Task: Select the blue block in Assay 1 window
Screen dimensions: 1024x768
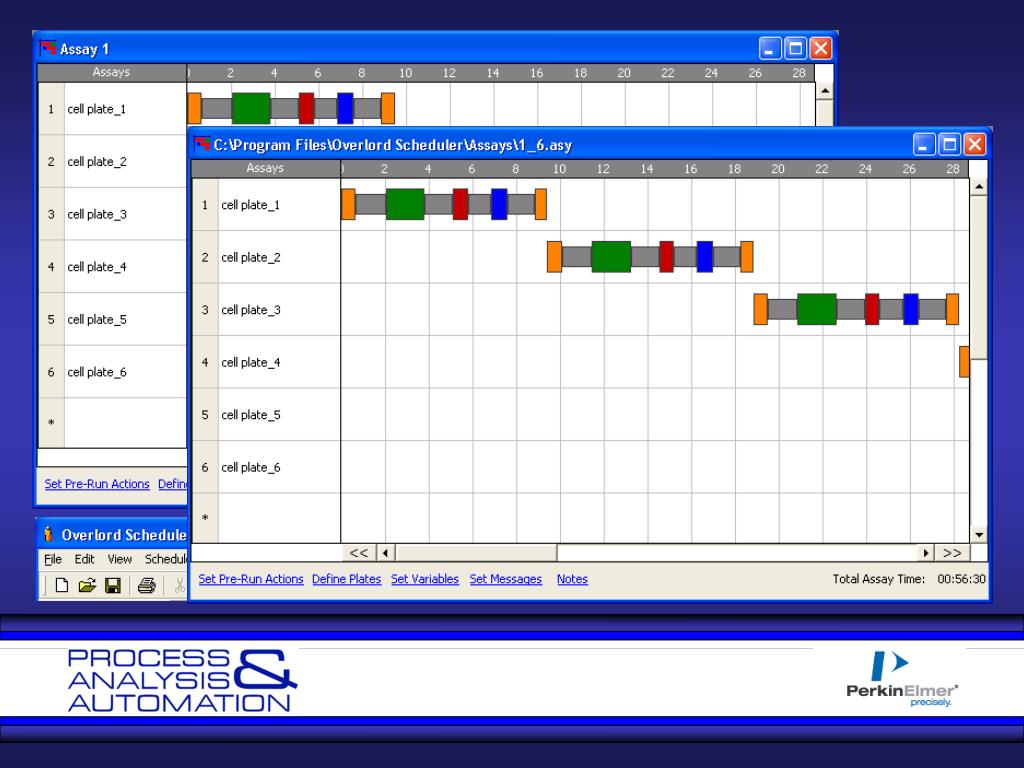Action: tap(345, 108)
